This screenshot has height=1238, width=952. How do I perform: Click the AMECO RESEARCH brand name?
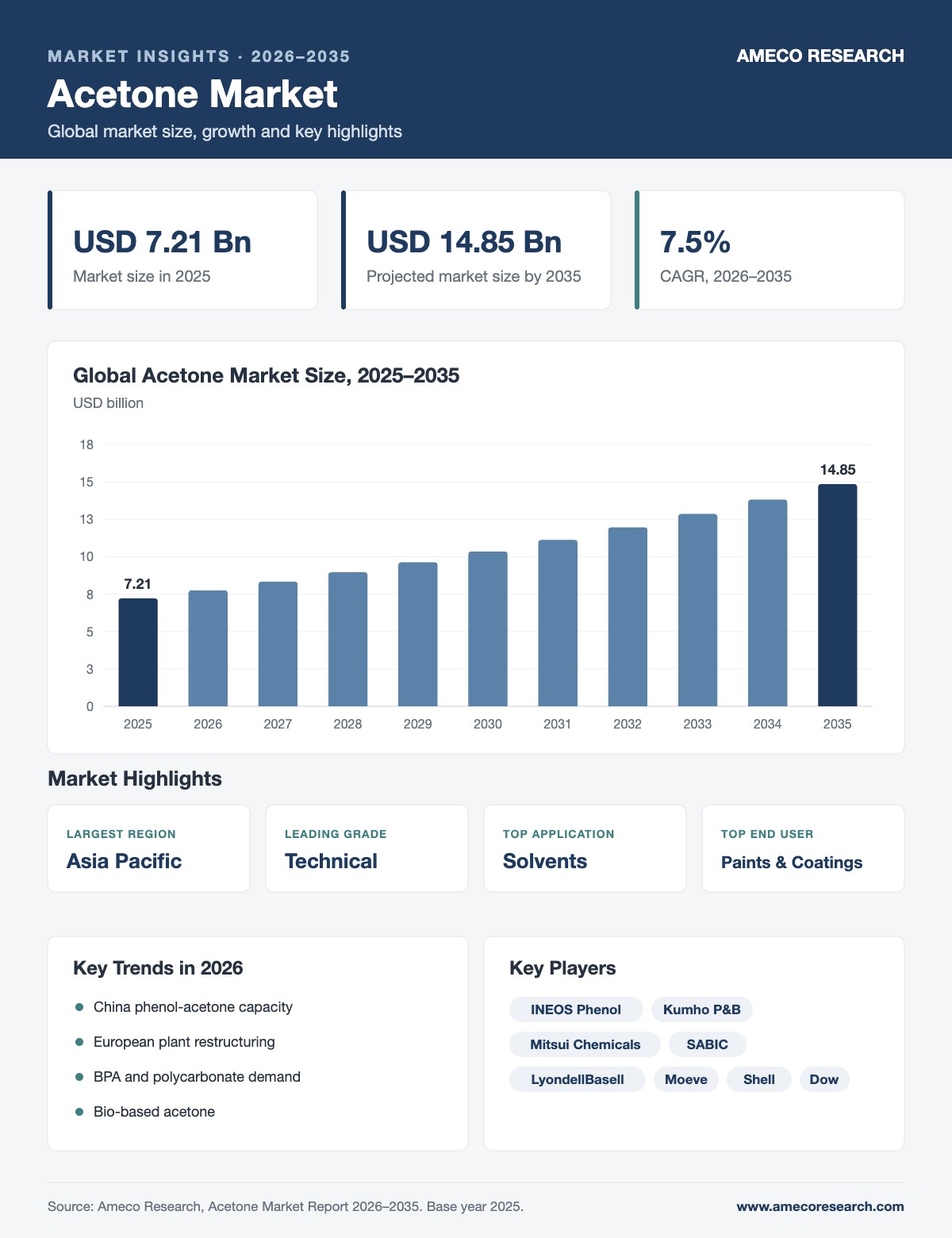tap(820, 56)
